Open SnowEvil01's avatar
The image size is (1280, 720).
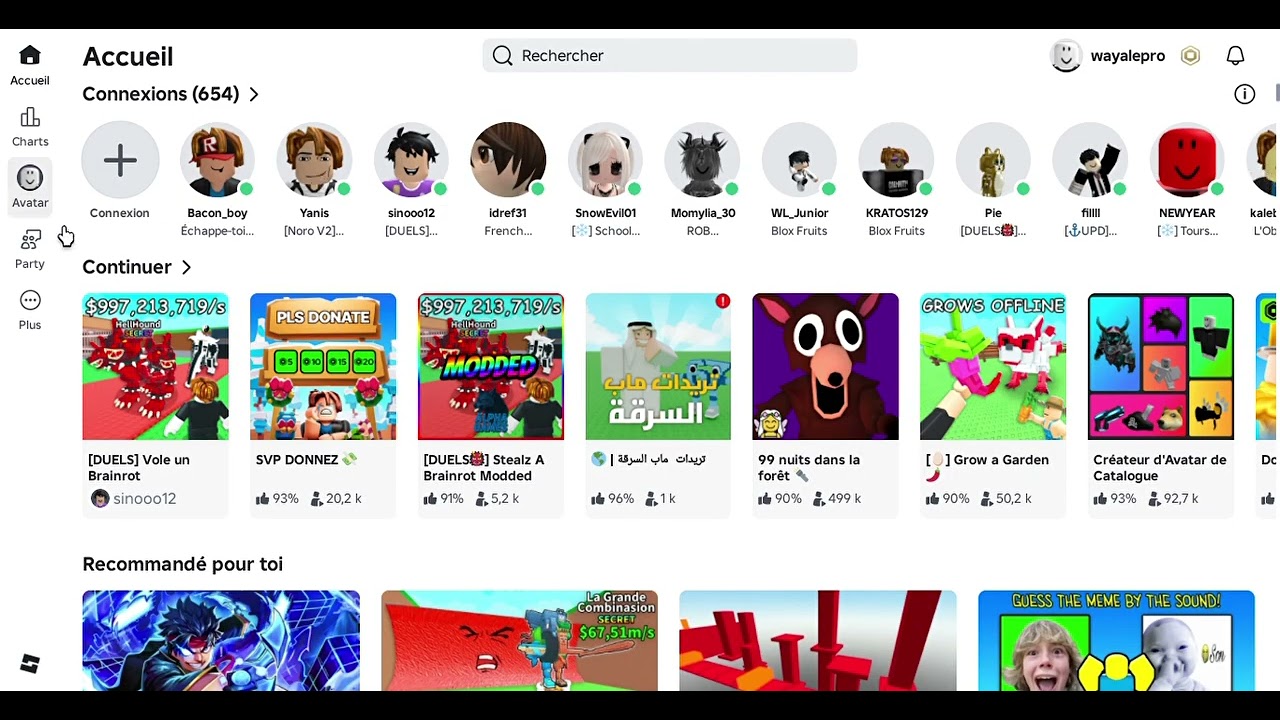click(x=605, y=160)
